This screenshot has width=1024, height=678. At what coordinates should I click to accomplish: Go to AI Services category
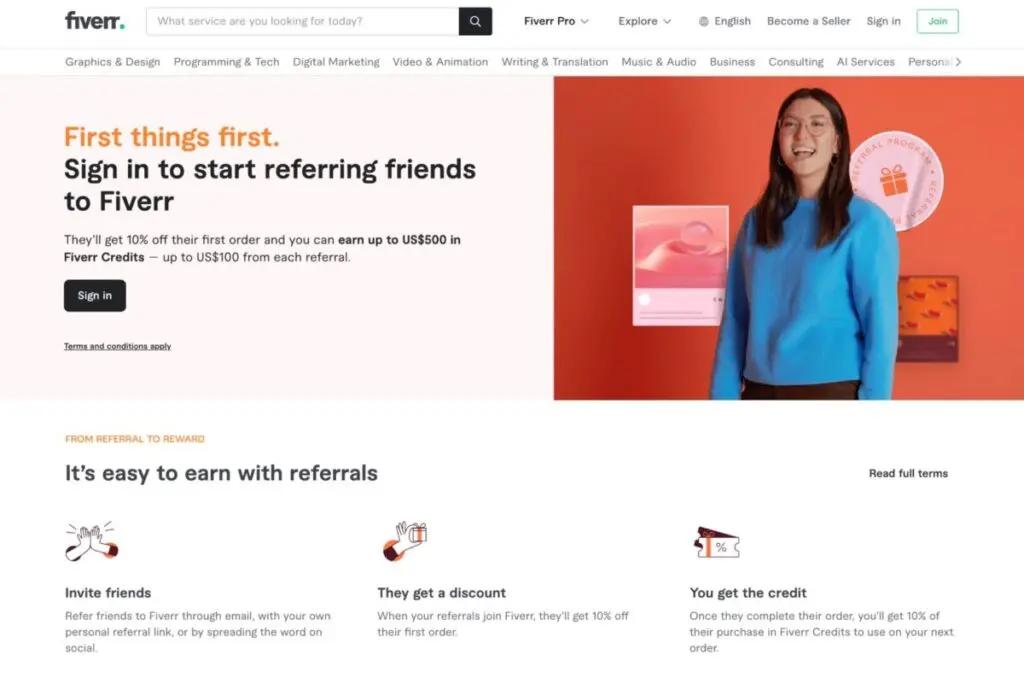865,62
